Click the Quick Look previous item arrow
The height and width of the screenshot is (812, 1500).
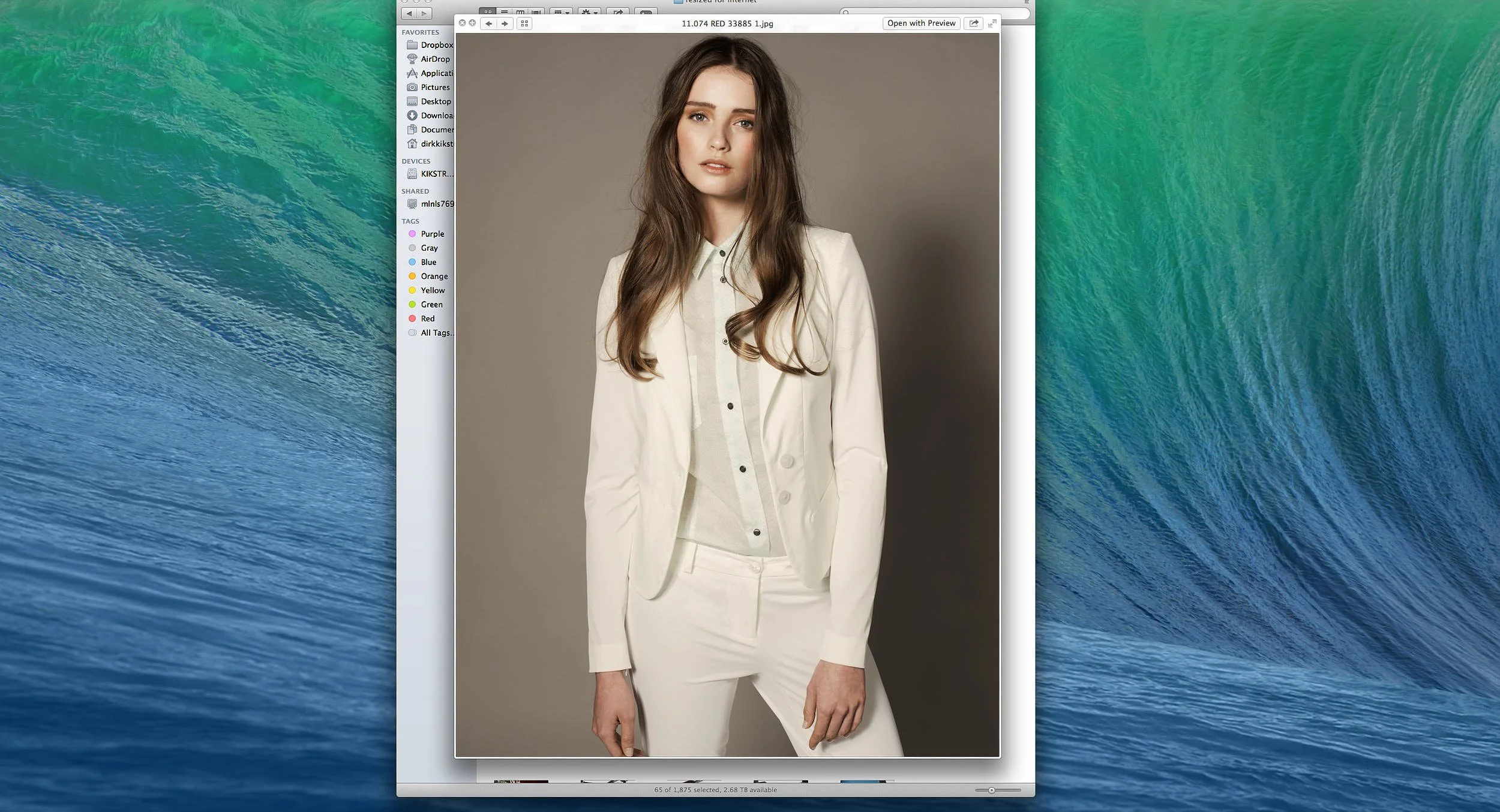click(x=489, y=23)
